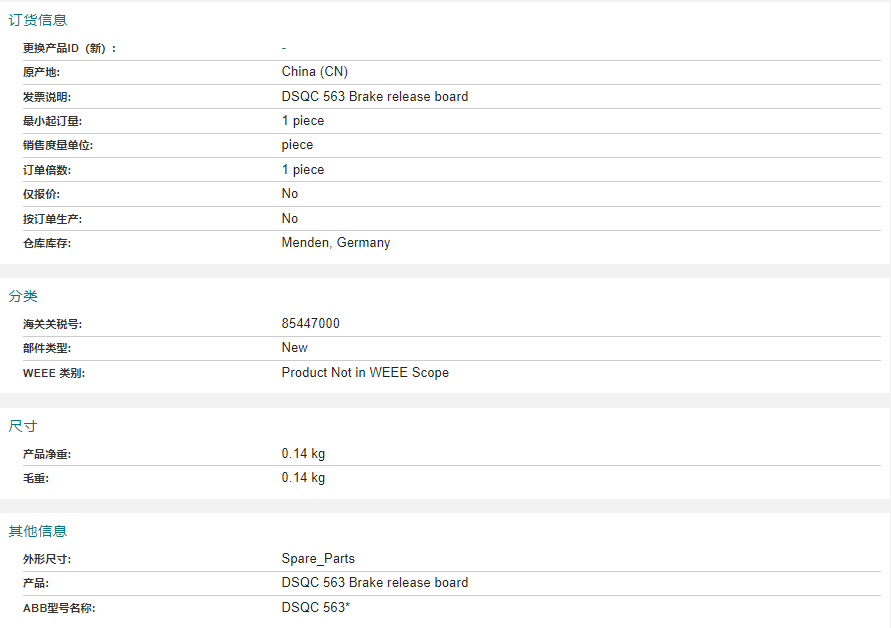This screenshot has width=891, height=628.
Task: Click the 尺寸 section heading
Action: point(23,426)
